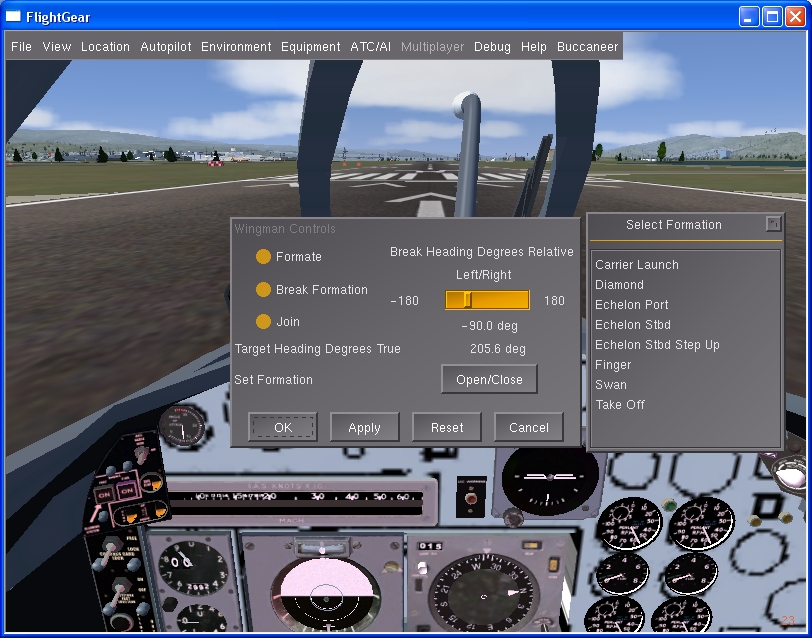Open the File menu
The image size is (812, 638).
21,47
